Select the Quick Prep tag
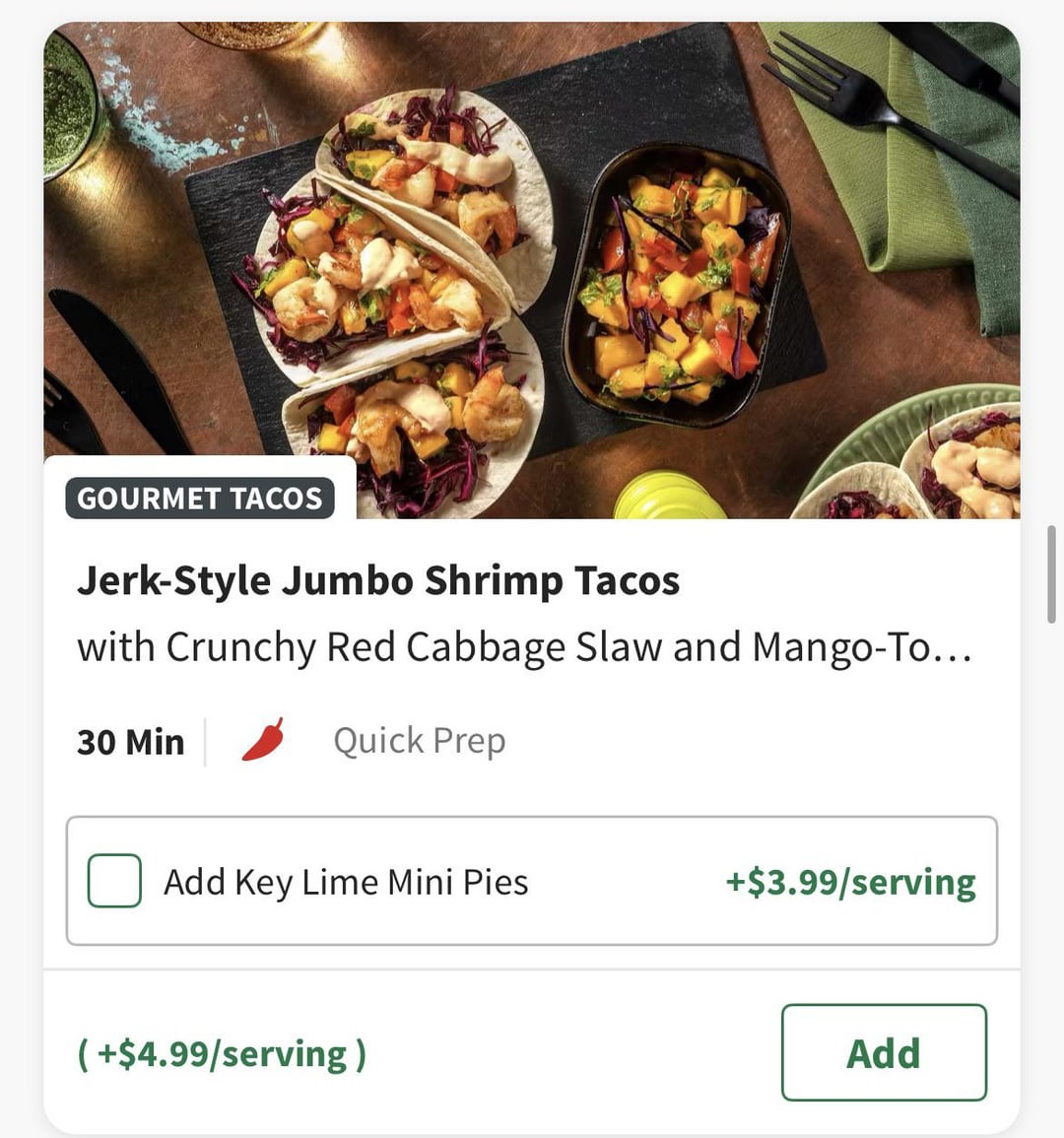1064x1138 pixels. click(x=419, y=741)
